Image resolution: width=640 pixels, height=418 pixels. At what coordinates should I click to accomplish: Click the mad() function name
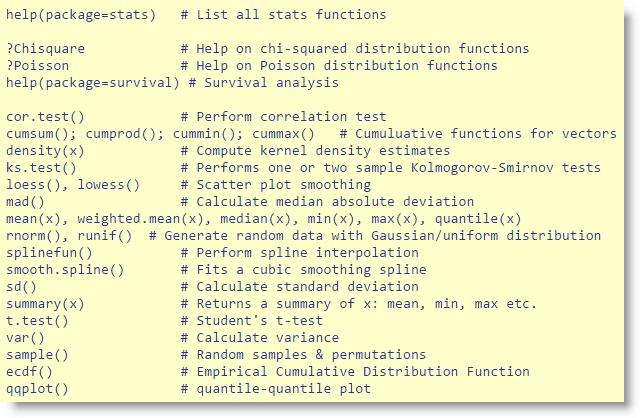pos(25,202)
